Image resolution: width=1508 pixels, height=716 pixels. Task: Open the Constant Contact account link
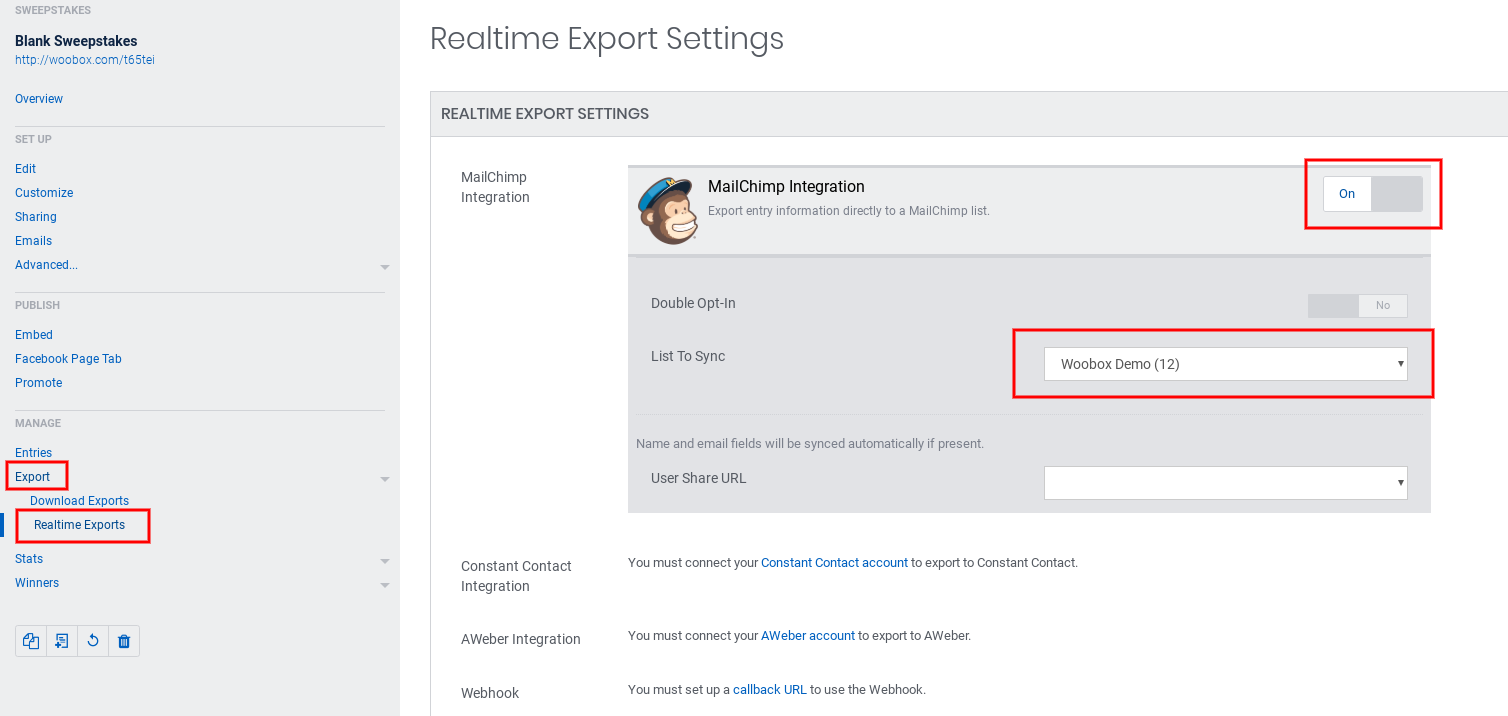(834, 563)
